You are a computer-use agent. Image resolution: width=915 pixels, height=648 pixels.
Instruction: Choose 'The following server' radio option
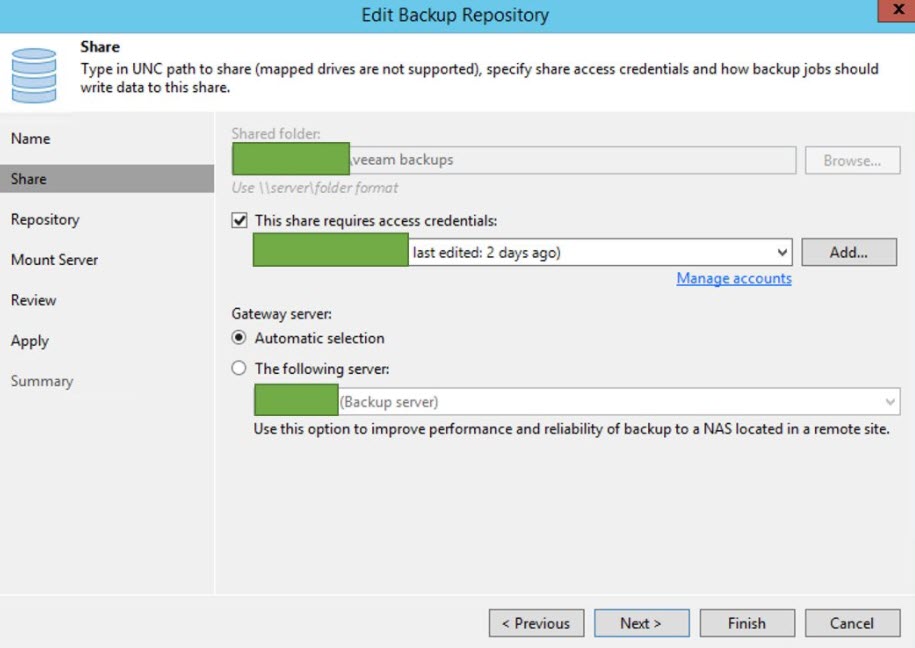coord(239,368)
